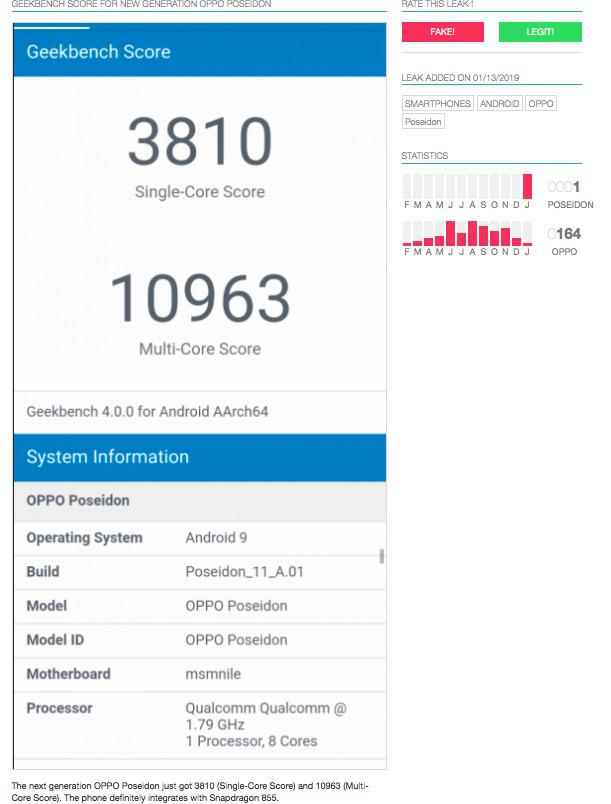This screenshot has height=804, width=611.
Task: Click the red FAKE! rating button
Action: tap(442, 32)
